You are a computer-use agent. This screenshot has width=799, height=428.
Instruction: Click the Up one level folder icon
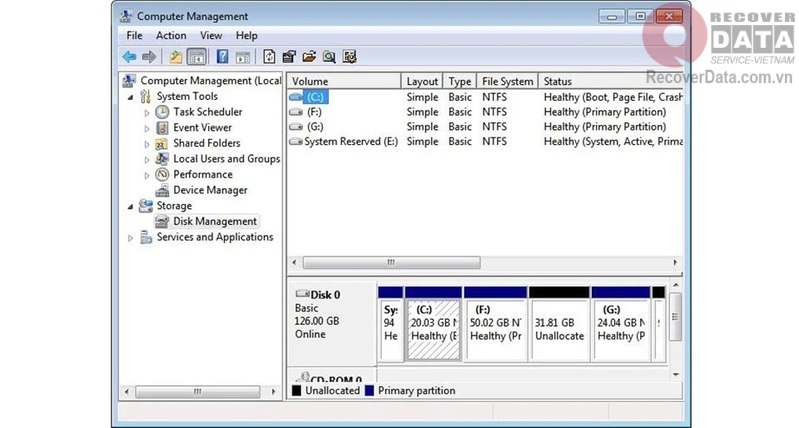tap(176, 57)
